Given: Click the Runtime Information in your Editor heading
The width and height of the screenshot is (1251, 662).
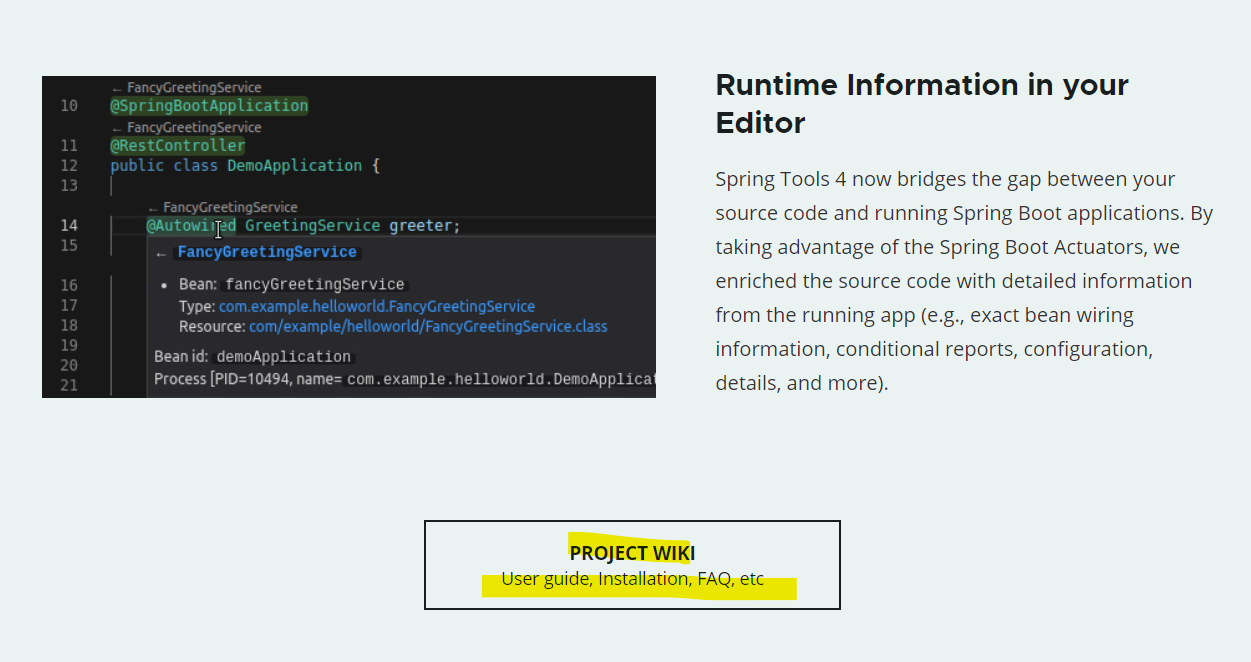Looking at the screenshot, I should [x=922, y=103].
